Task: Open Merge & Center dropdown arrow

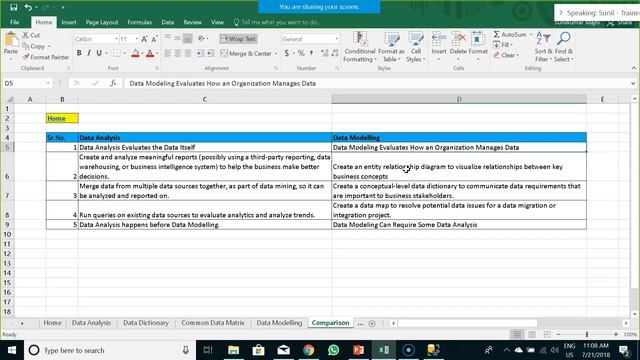Action: (276, 53)
